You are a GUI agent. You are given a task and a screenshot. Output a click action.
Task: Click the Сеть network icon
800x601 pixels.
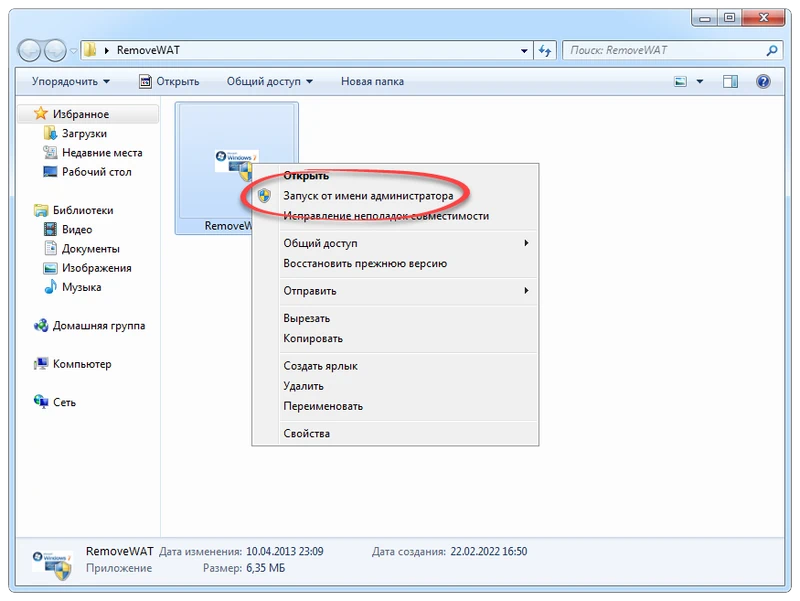(x=41, y=402)
